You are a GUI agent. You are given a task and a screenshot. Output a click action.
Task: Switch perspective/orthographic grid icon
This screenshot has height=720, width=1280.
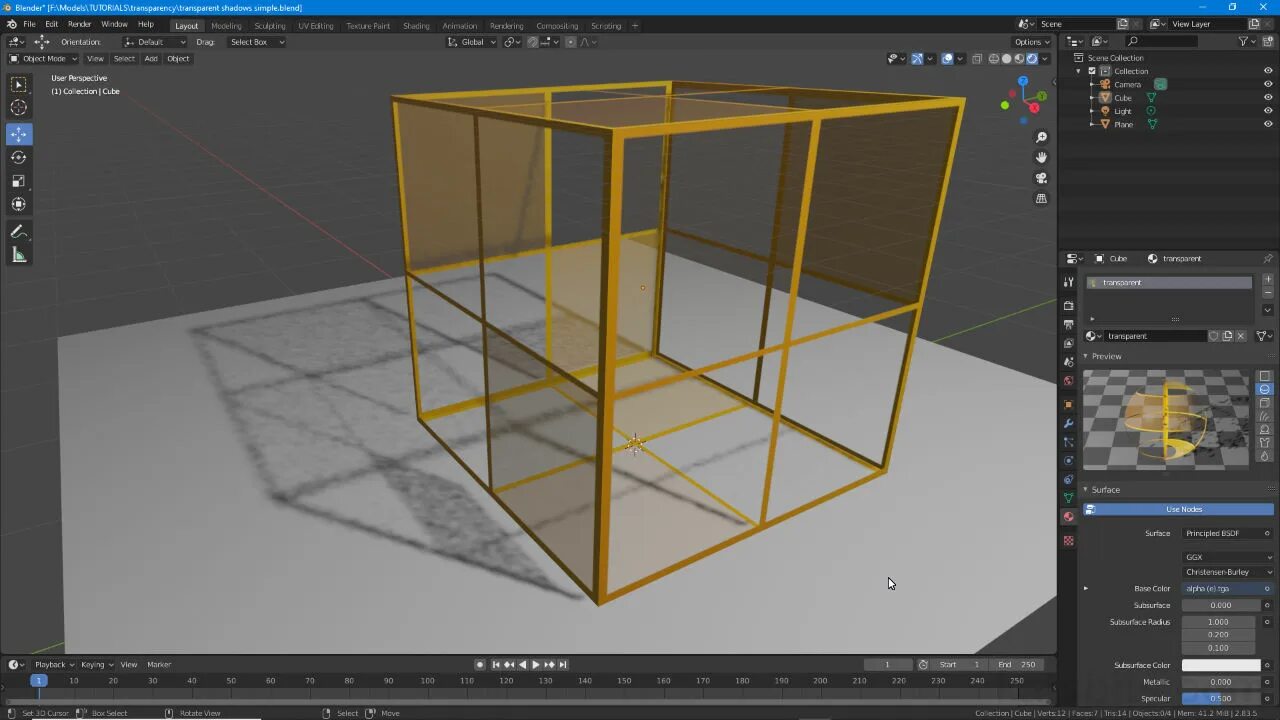[1041, 198]
